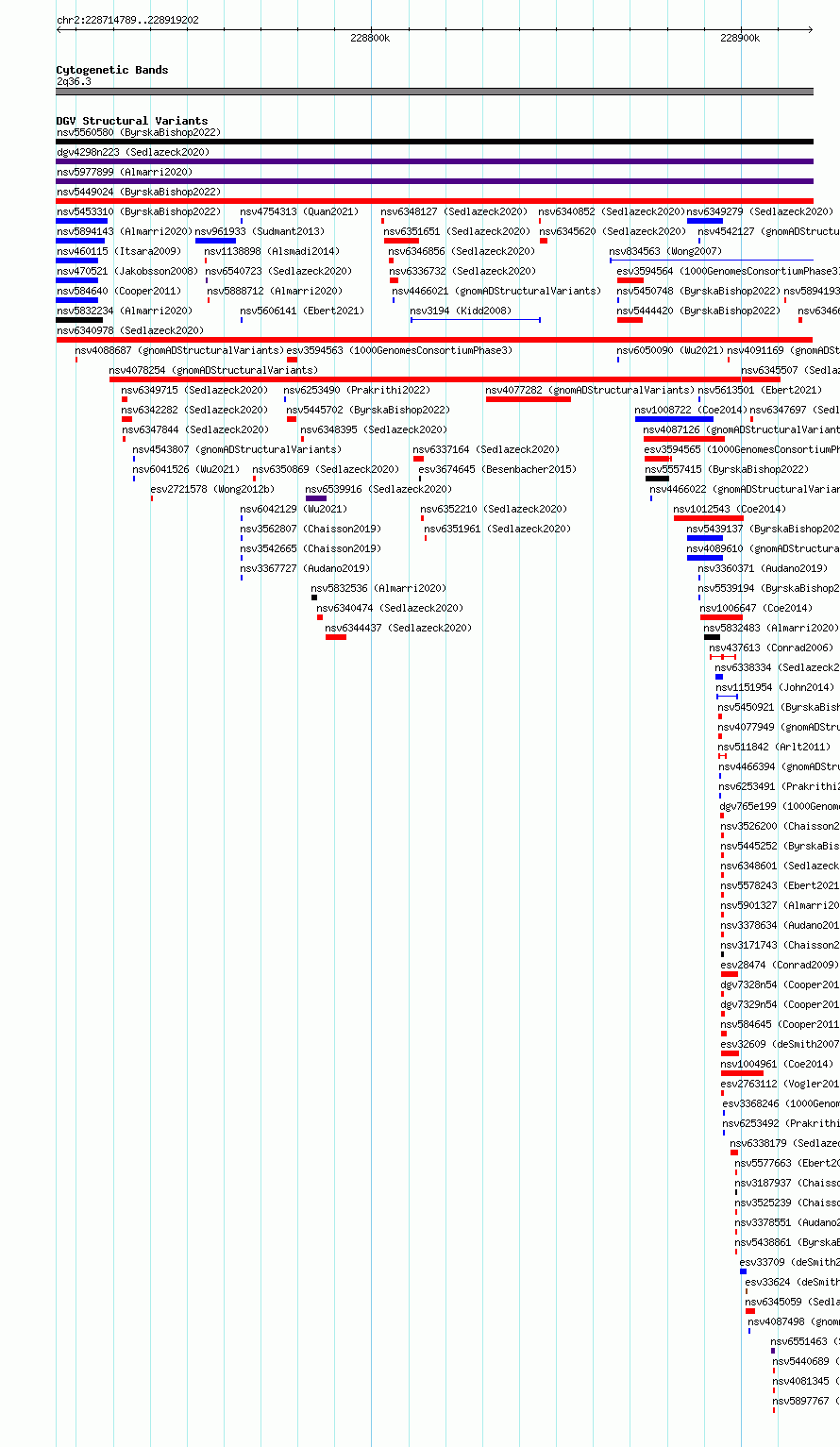Open nsv470521 (Jakobsson2008) label

(127, 271)
